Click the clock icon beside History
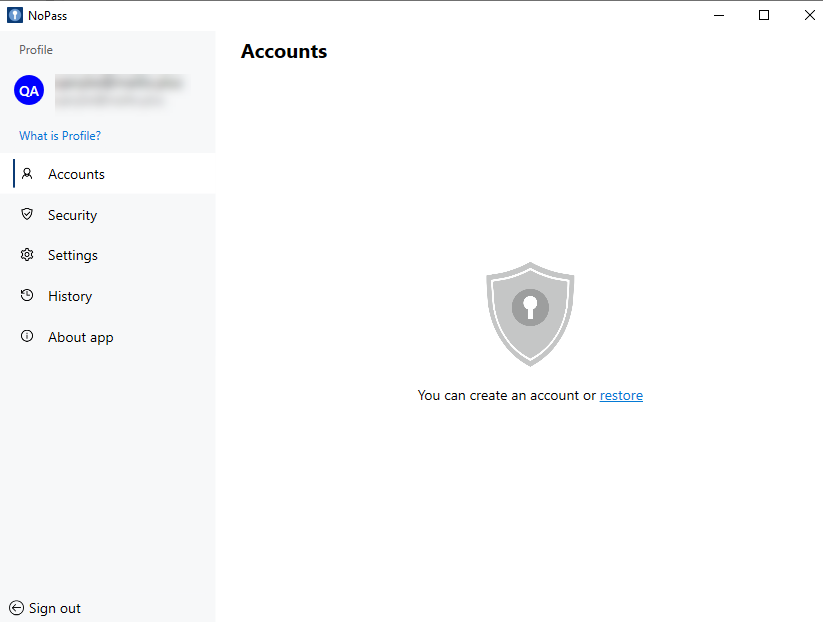This screenshot has width=823, height=622. click(x=27, y=296)
